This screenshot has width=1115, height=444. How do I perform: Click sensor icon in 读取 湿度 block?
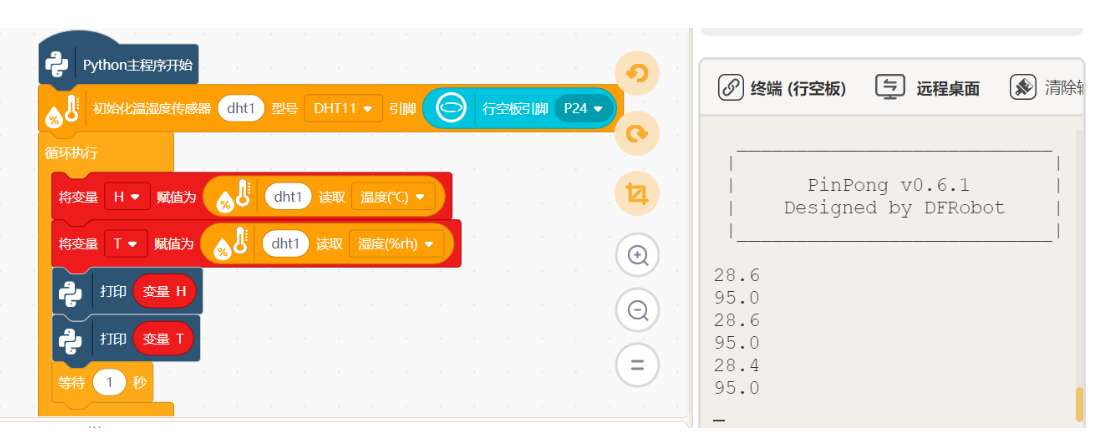(231, 244)
